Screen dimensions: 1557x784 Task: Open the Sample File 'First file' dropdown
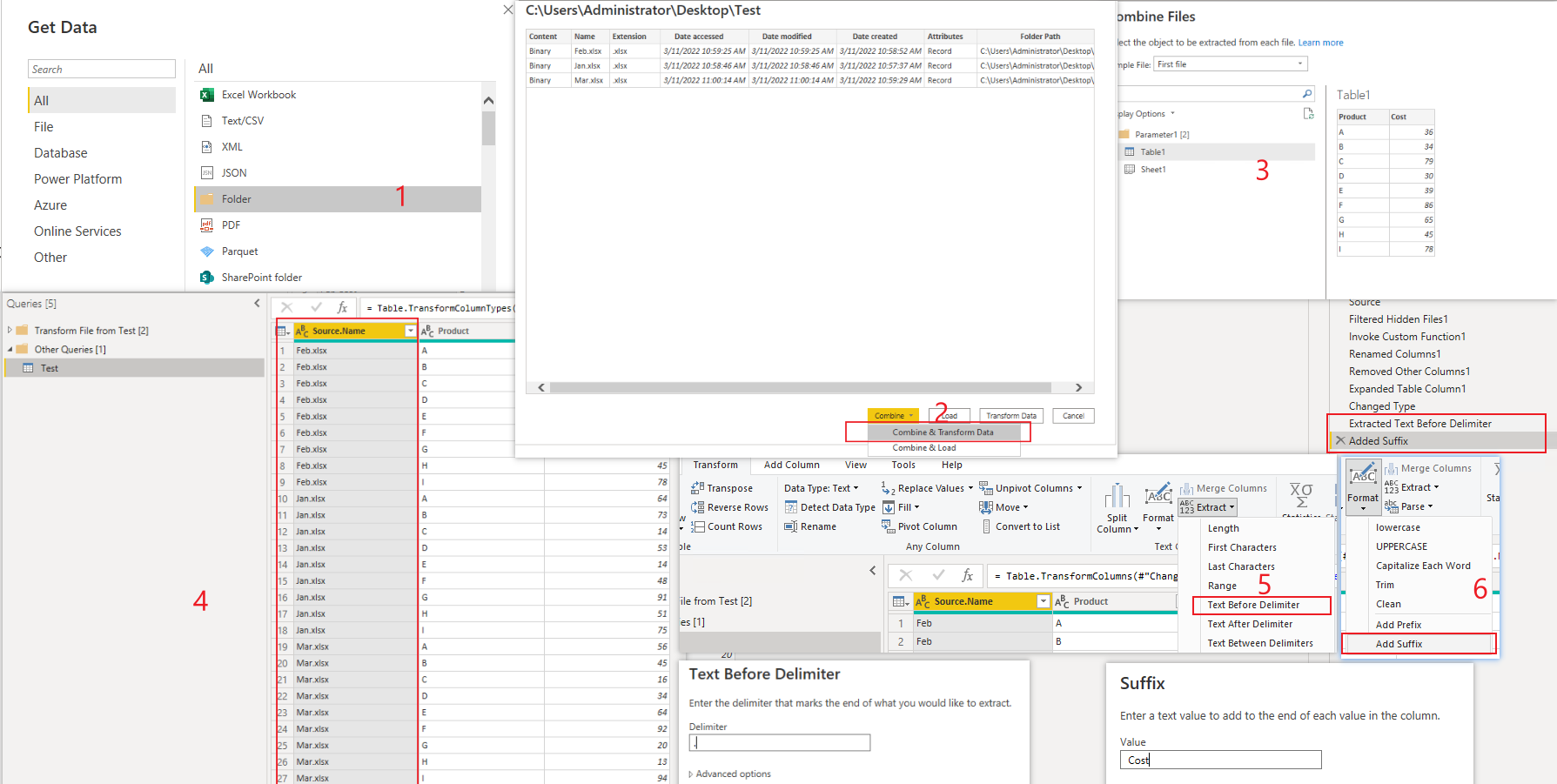(1231, 64)
